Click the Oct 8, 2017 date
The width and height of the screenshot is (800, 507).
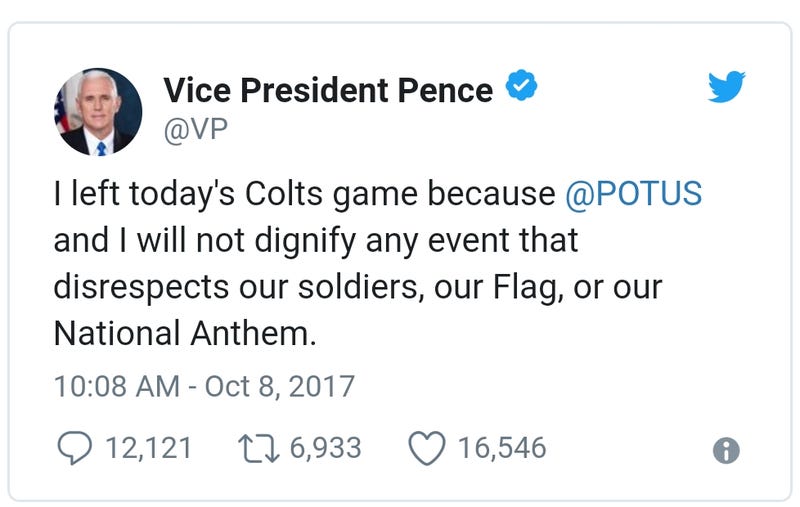(280, 386)
